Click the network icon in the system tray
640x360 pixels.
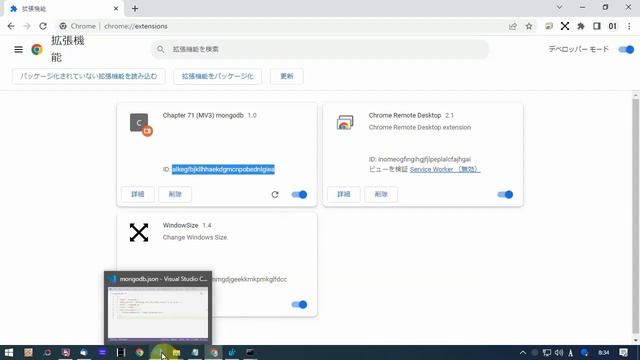tap(547, 353)
